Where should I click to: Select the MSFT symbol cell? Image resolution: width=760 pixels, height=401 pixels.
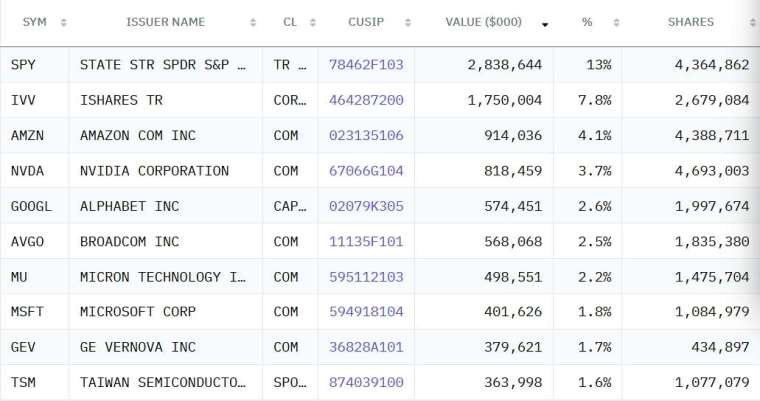(x=34, y=311)
